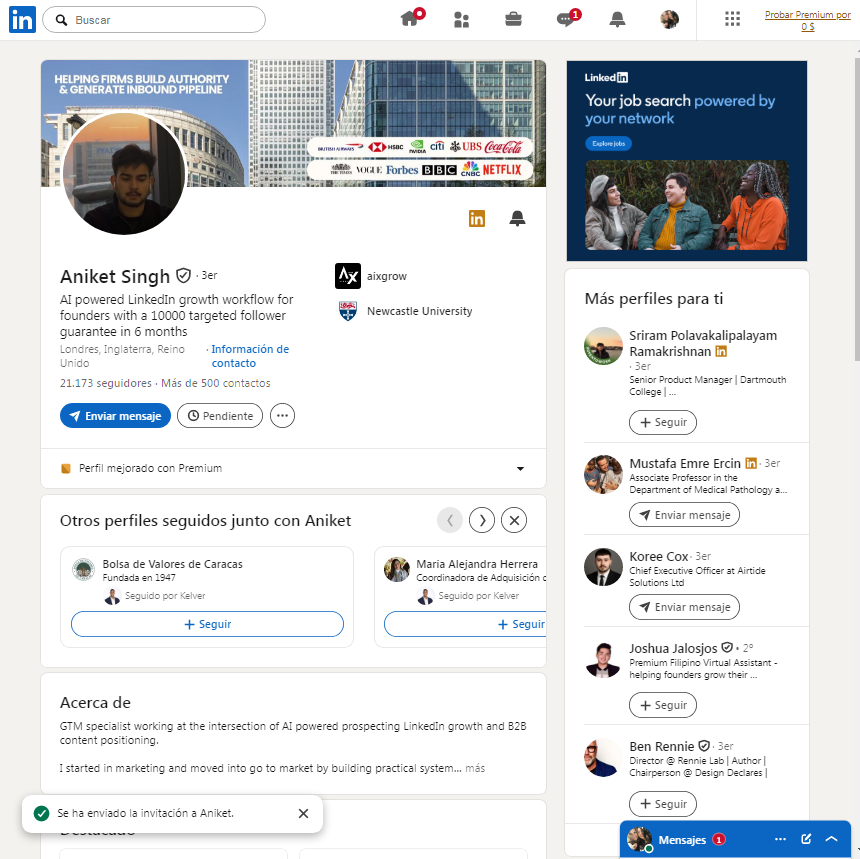Click the verification shield next to Aniket Singh

(x=183, y=275)
